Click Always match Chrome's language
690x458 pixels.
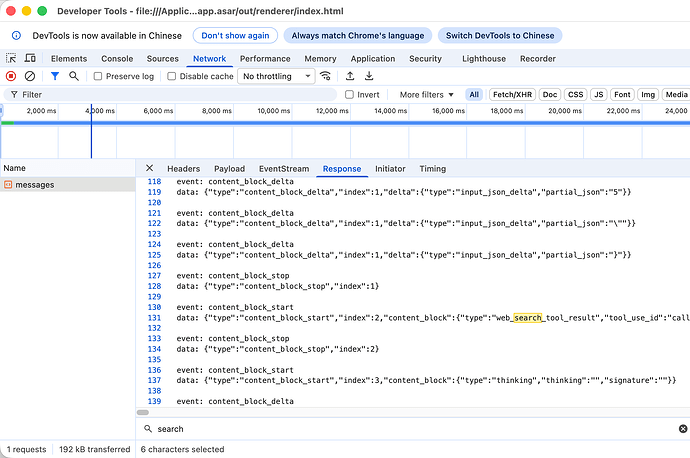point(358,36)
